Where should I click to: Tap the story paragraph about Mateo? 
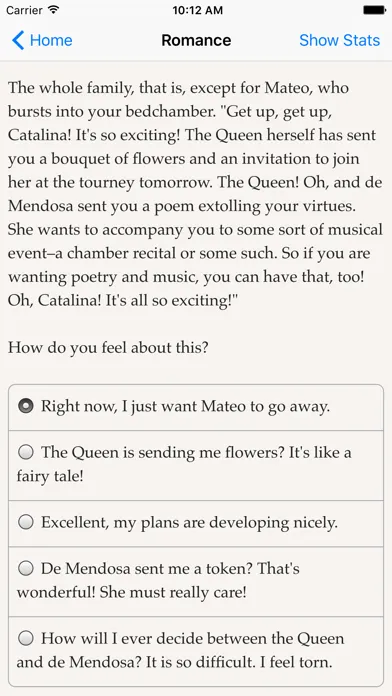click(195, 194)
